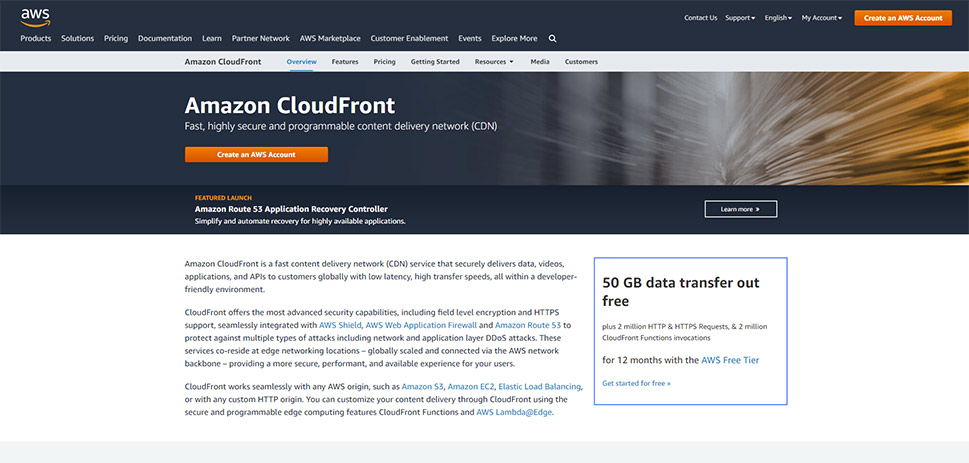Open the AWS Lambda@Edge link
The width and height of the screenshot is (969, 463).
click(x=514, y=412)
